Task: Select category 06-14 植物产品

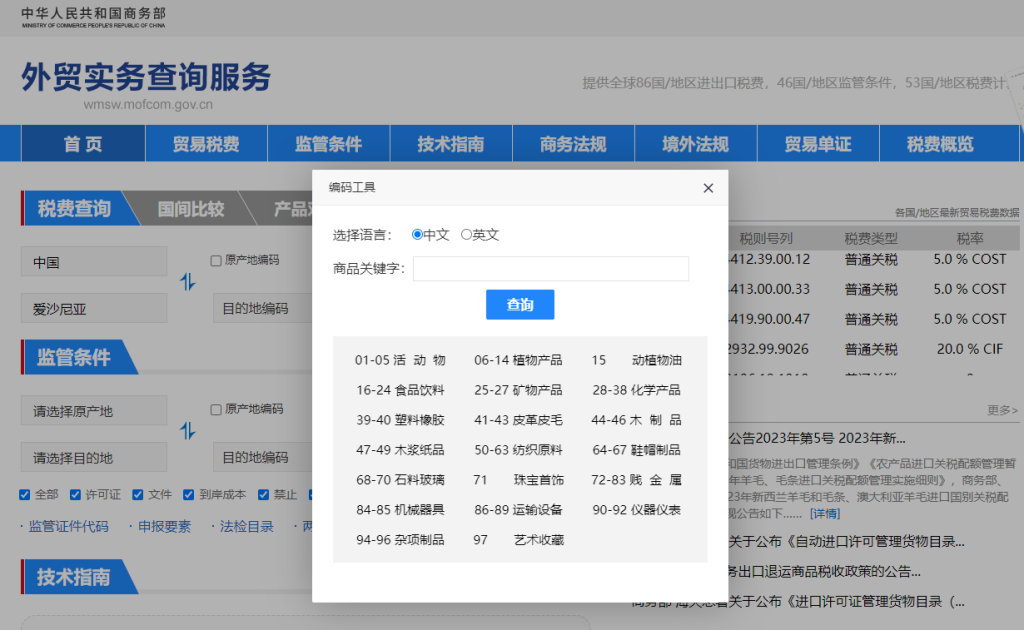Action: tap(518, 360)
